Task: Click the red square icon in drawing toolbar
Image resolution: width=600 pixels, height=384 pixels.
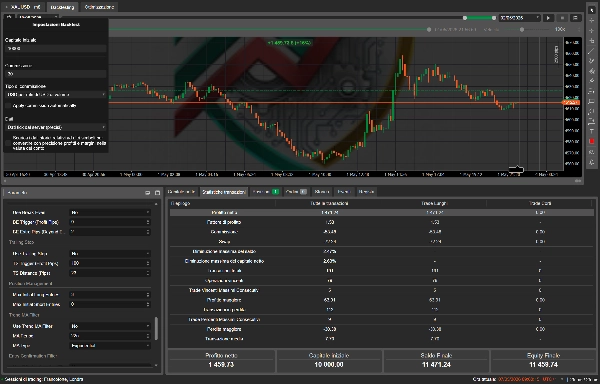Action: click(x=592, y=141)
